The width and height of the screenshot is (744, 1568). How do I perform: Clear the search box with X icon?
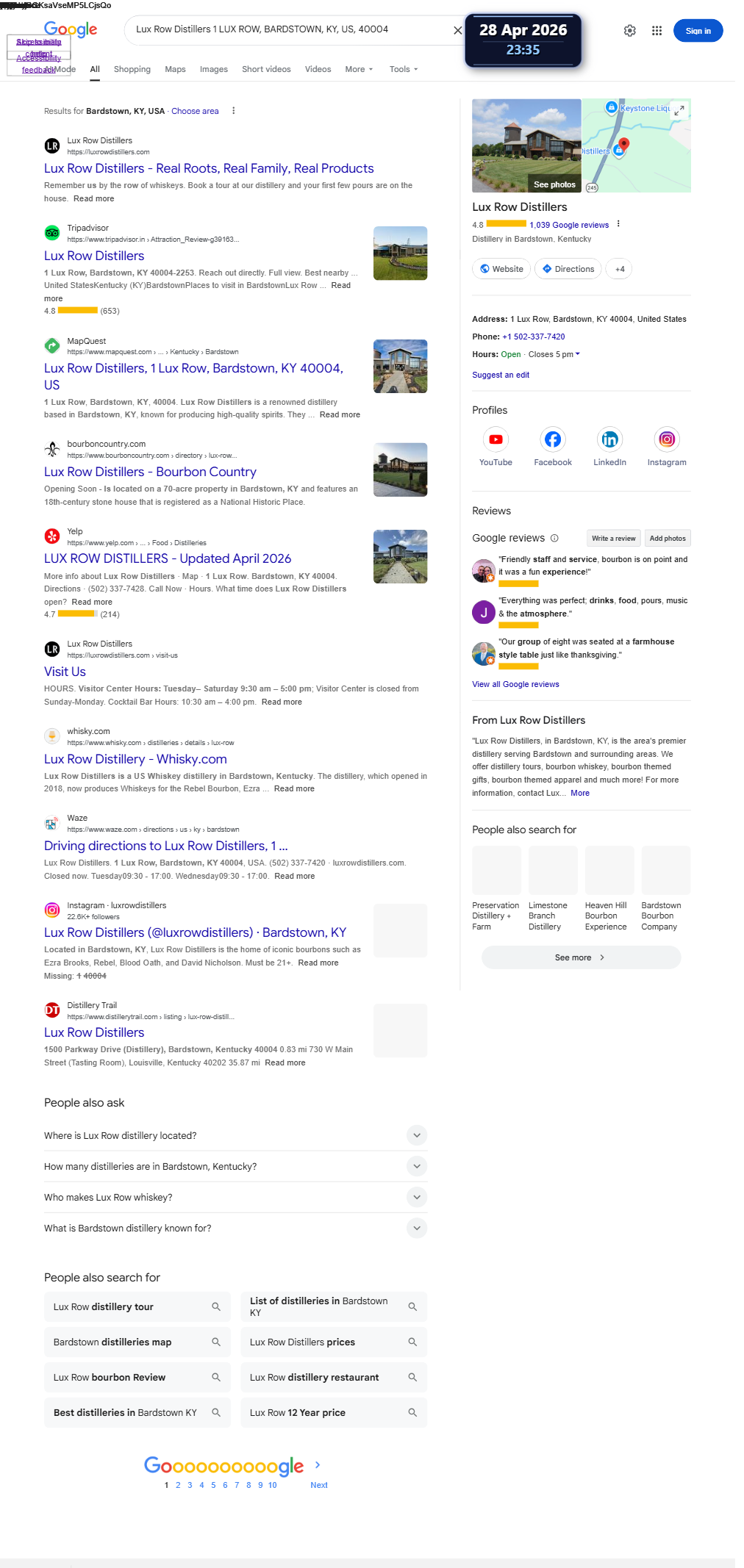coord(457,30)
